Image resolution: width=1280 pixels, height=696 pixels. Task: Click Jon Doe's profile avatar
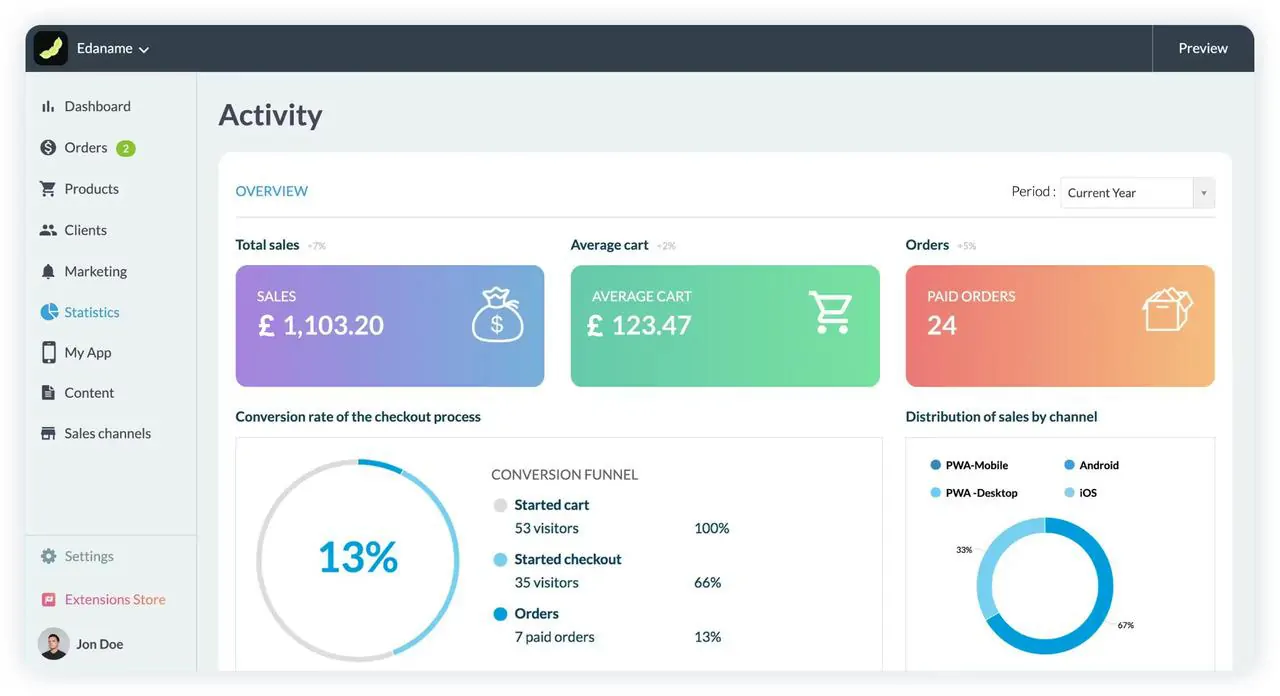point(53,644)
